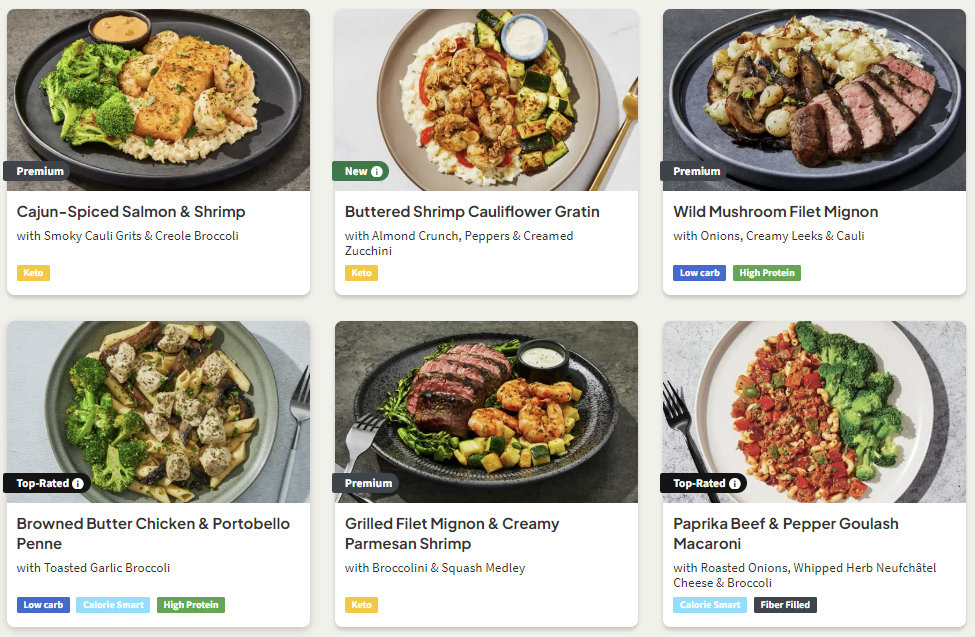Select Calorie Smart tag on Paprika Beef Goulash
The height and width of the screenshot is (637, 975).
(709, 605)
